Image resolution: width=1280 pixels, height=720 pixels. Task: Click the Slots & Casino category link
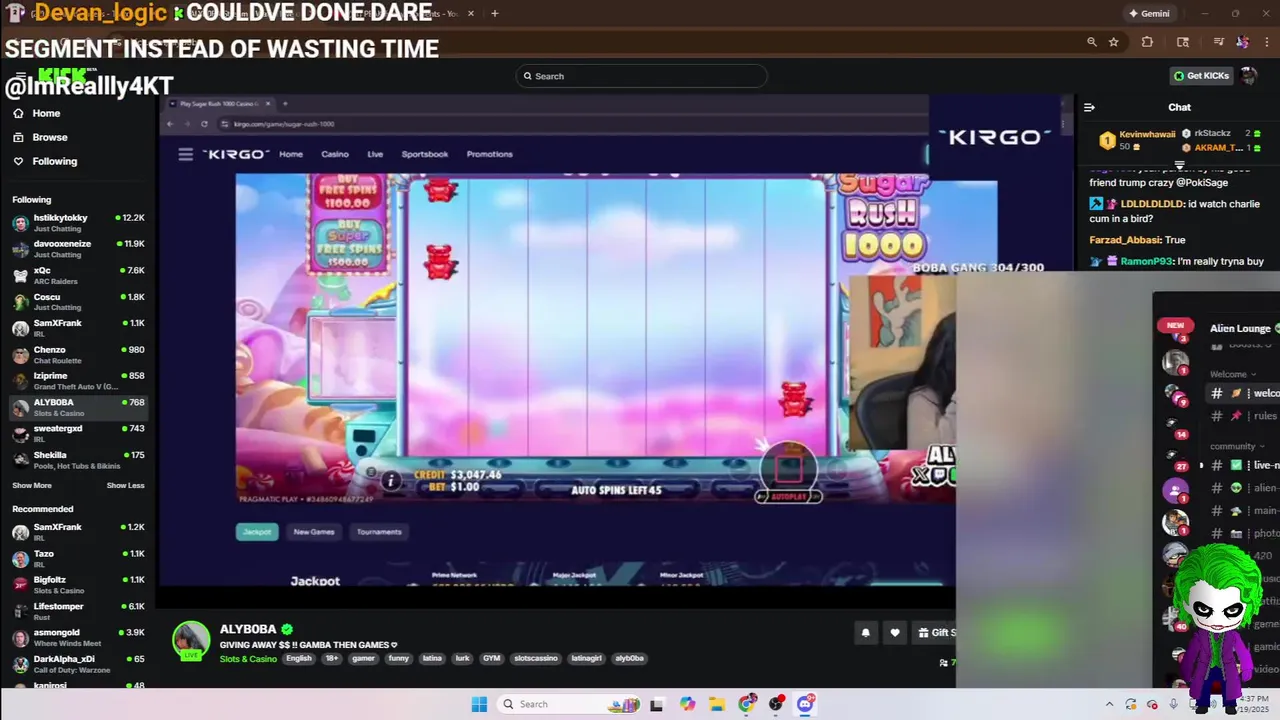point(248,659)
